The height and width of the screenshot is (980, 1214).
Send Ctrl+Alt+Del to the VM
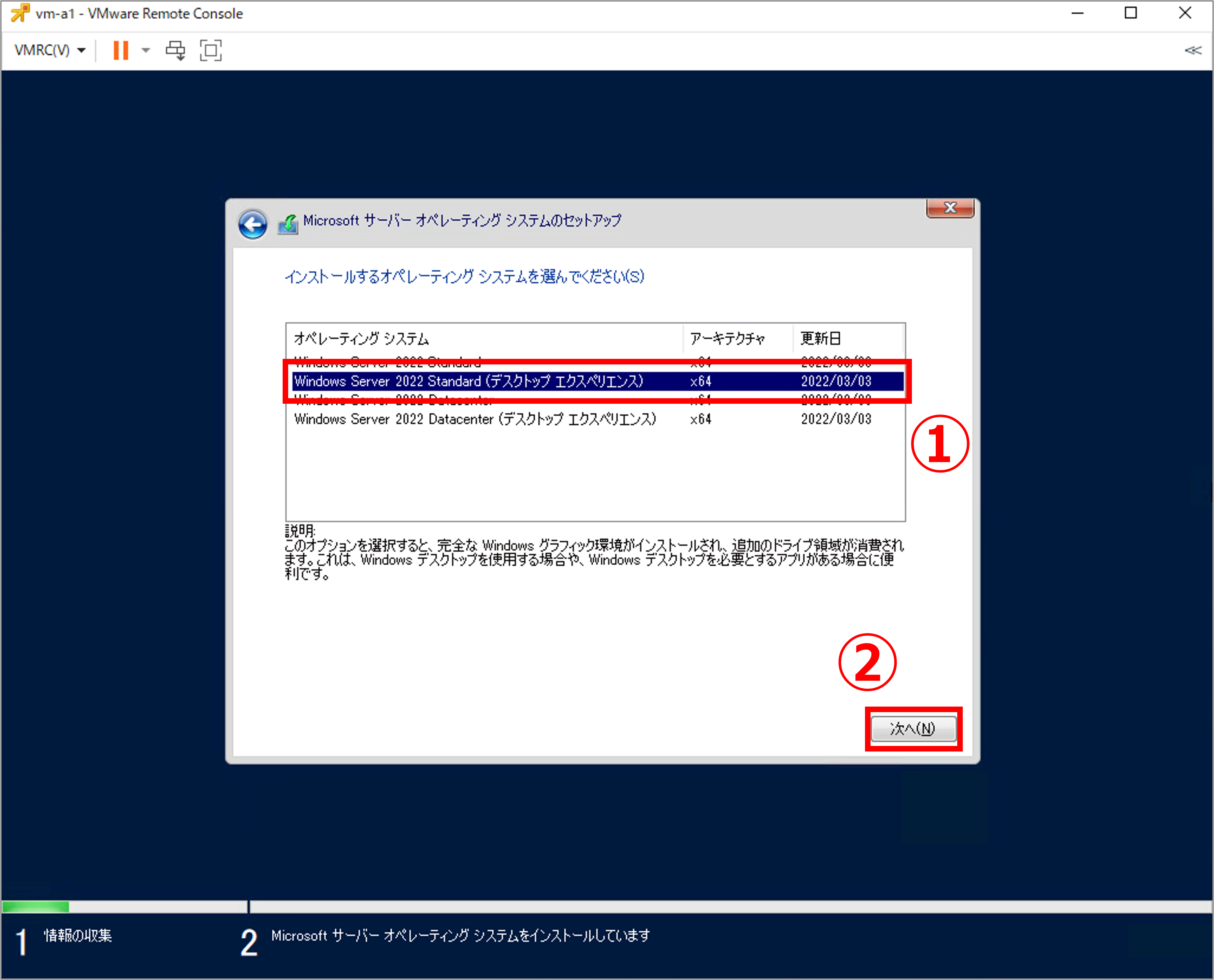pyautogui.click(x=175, y=50)
